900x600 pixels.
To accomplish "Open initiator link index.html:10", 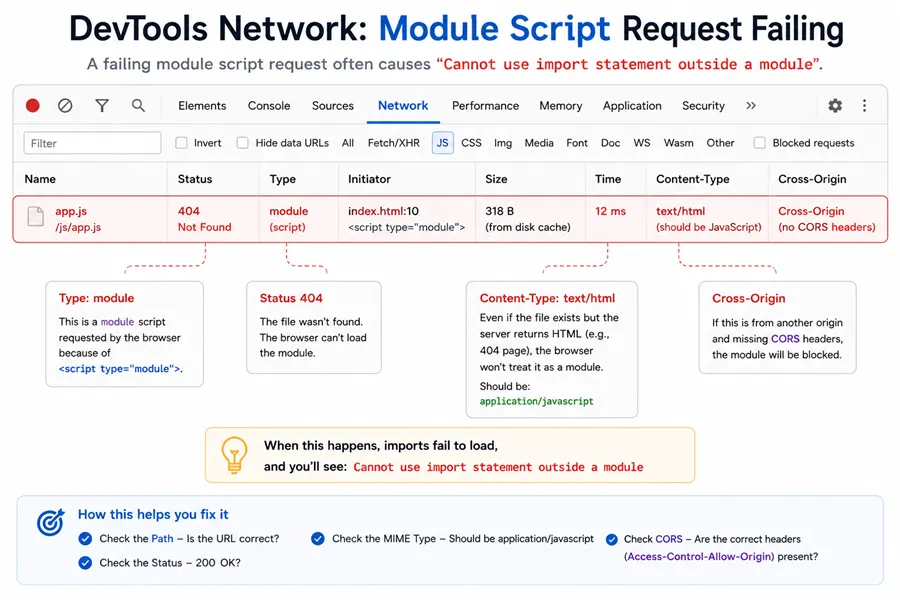I will tap(383, 211).
